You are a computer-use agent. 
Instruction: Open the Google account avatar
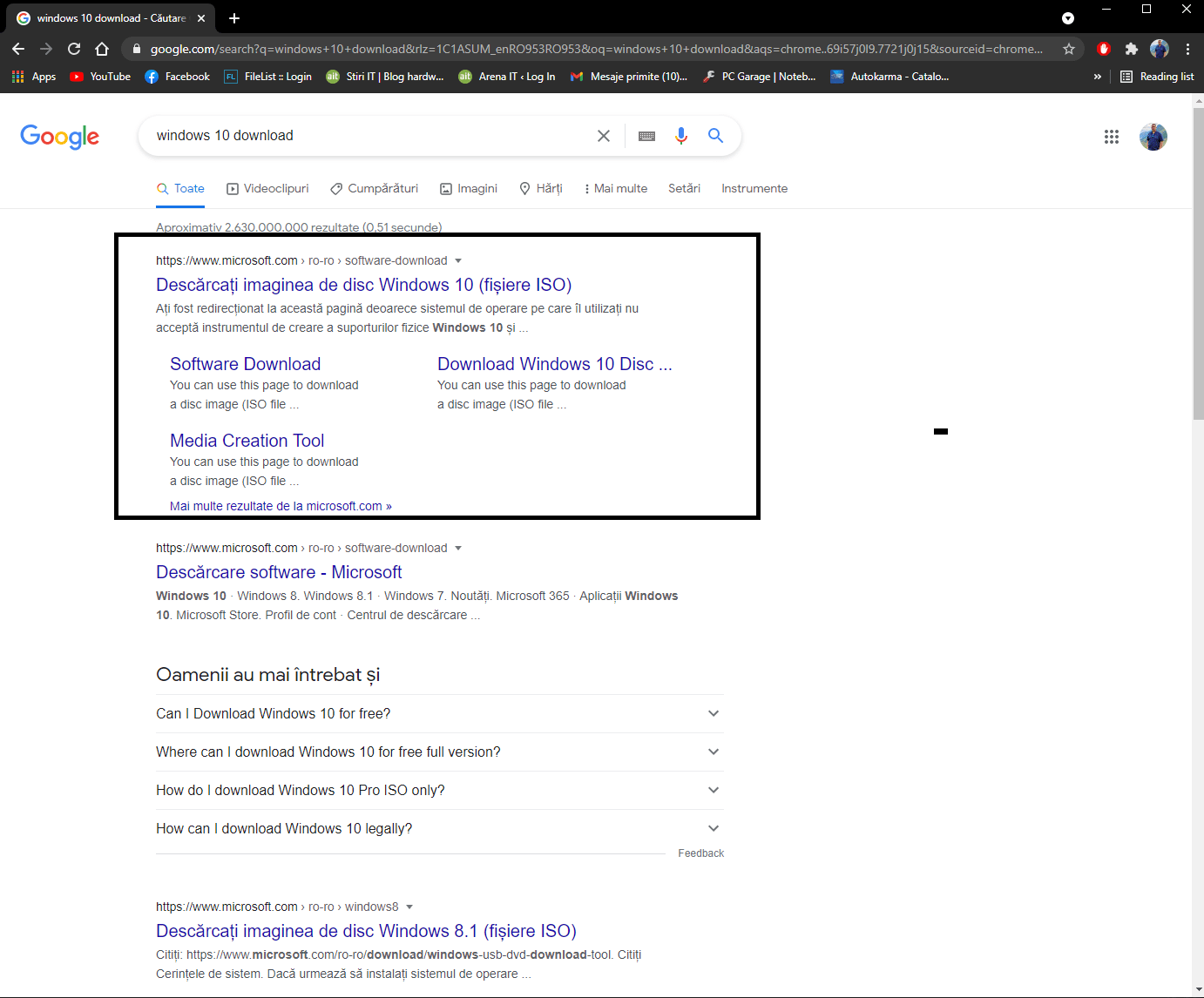1153,137
